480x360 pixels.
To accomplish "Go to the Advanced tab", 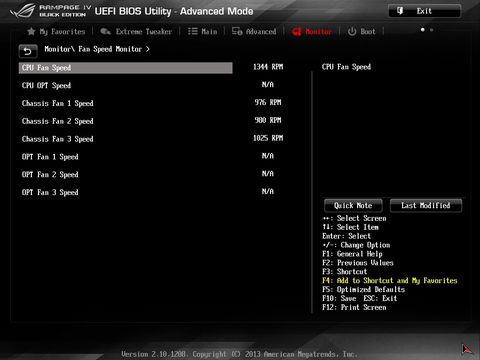I will [x=254, y=32].
